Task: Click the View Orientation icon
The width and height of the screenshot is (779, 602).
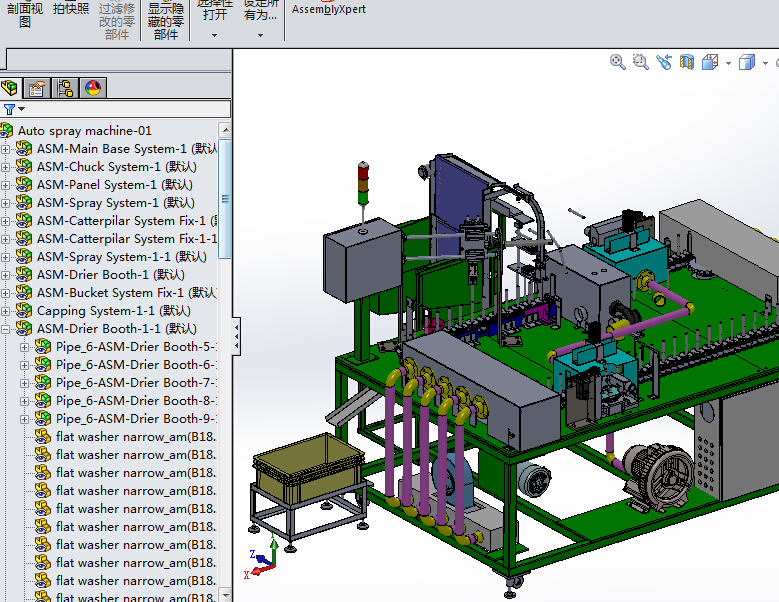Action: (x=710, y=62)
